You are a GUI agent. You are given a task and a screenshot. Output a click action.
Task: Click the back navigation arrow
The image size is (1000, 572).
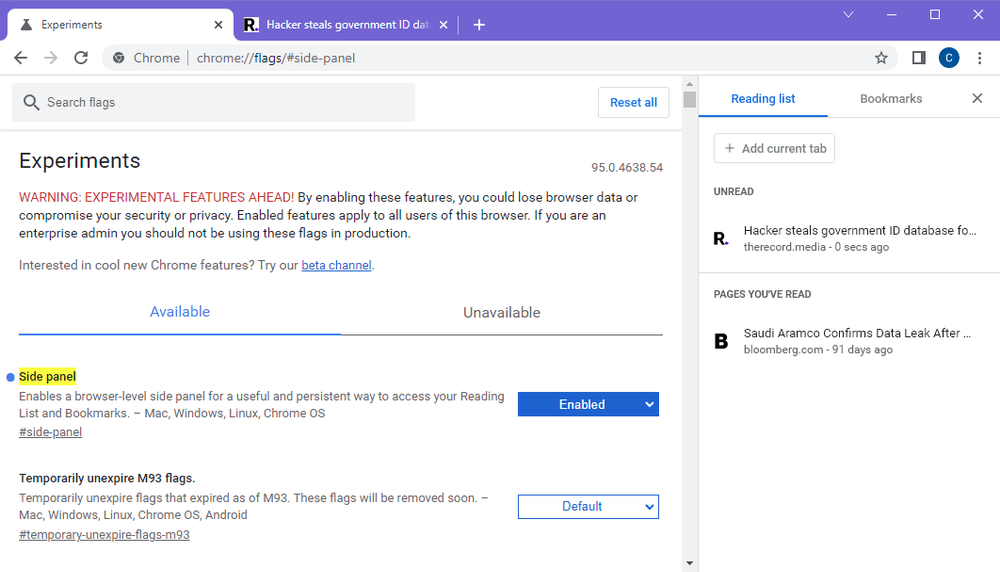(20, 58)
